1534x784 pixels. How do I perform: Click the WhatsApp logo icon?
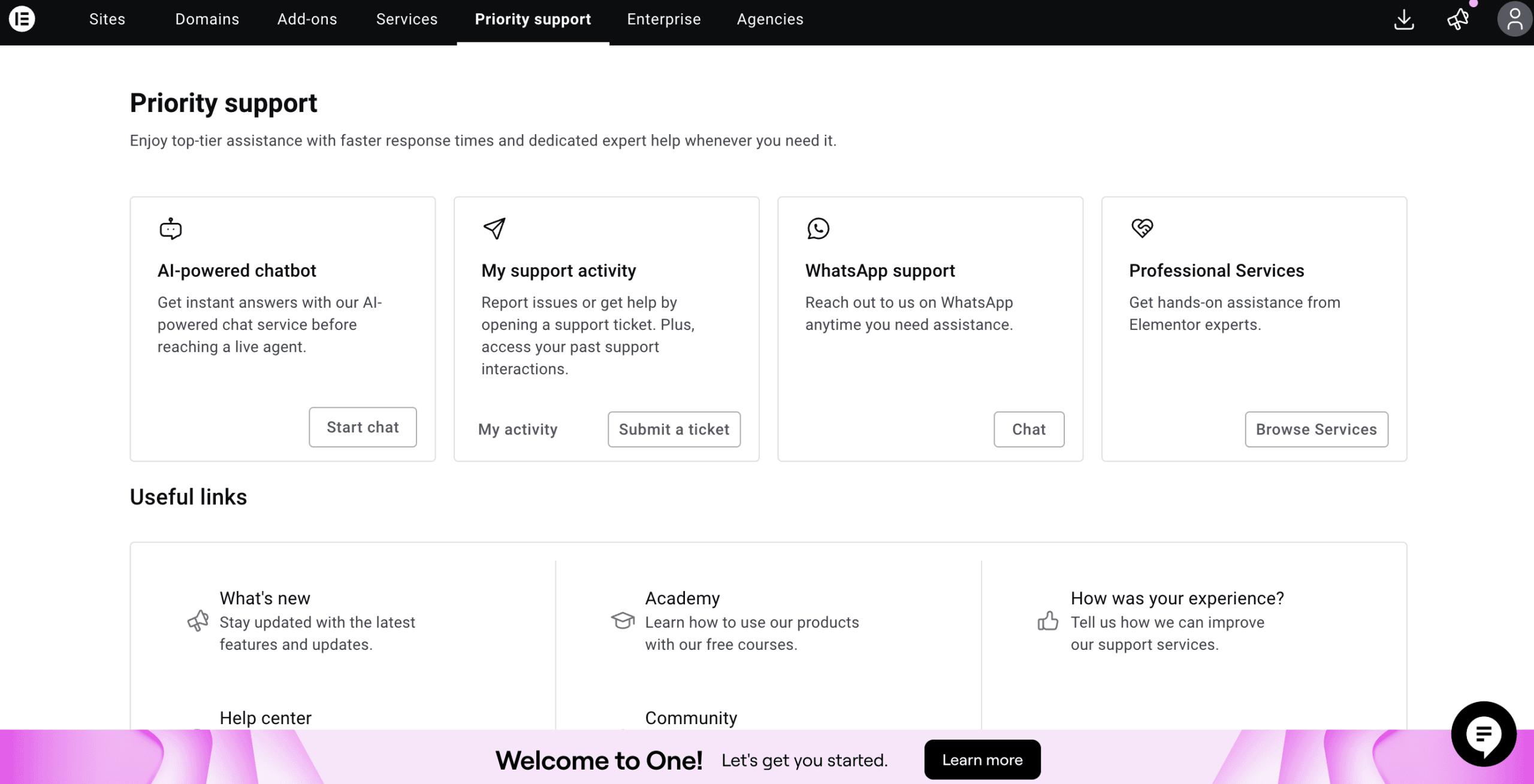click(x=818, y=228)
